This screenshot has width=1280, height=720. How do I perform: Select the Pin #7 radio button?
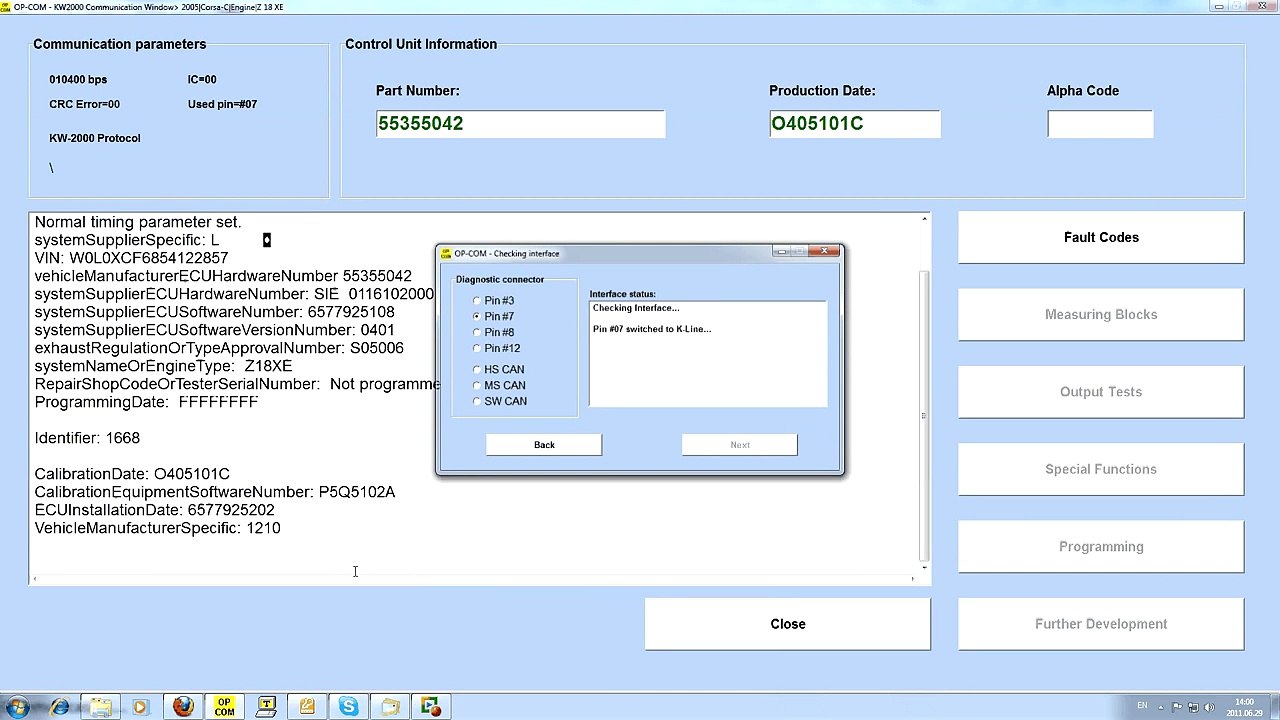pyautogui.click(x=477, y=316)
